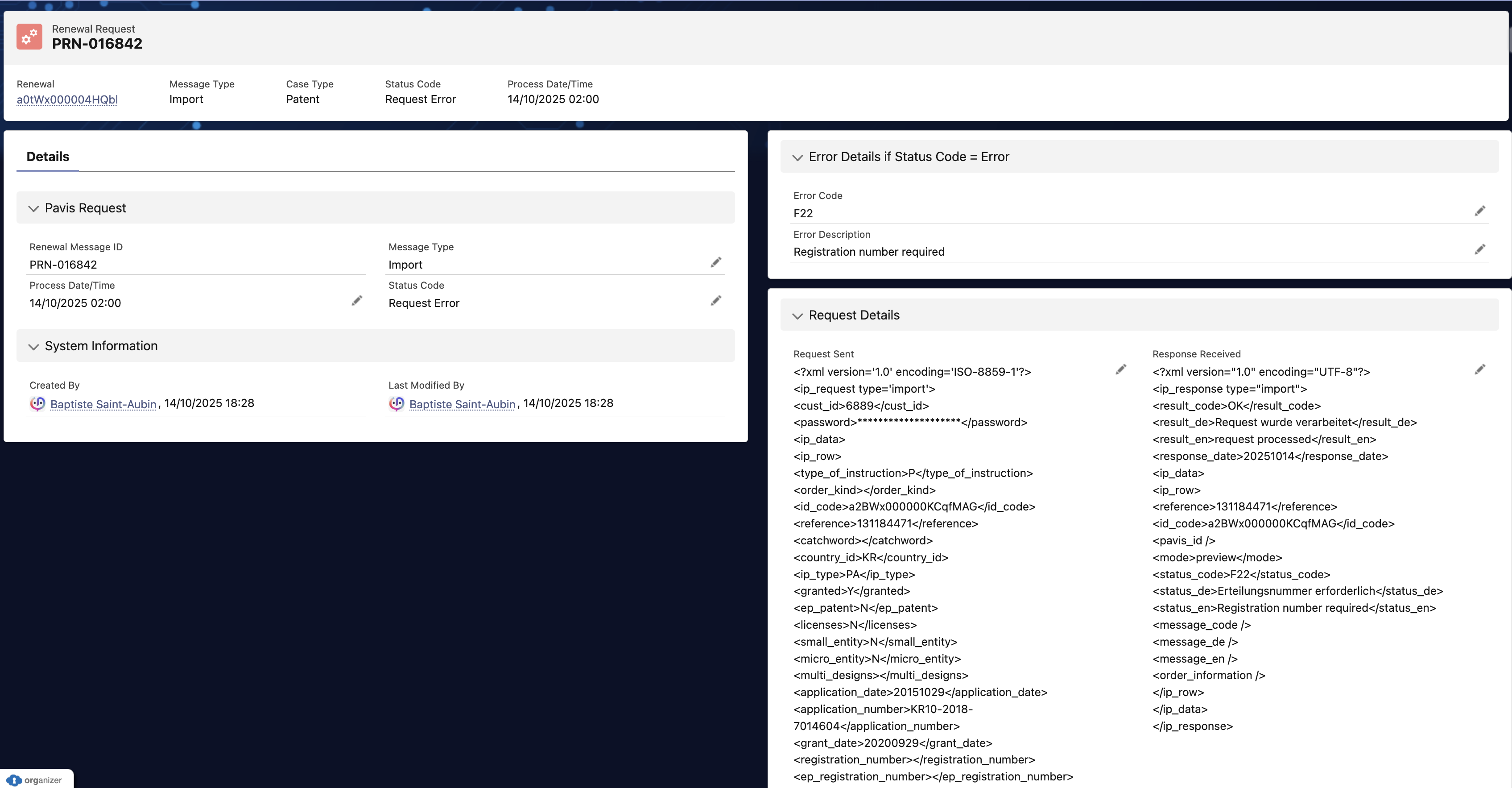
Task: Click the Registration number required description field
Action: point(869,252)
